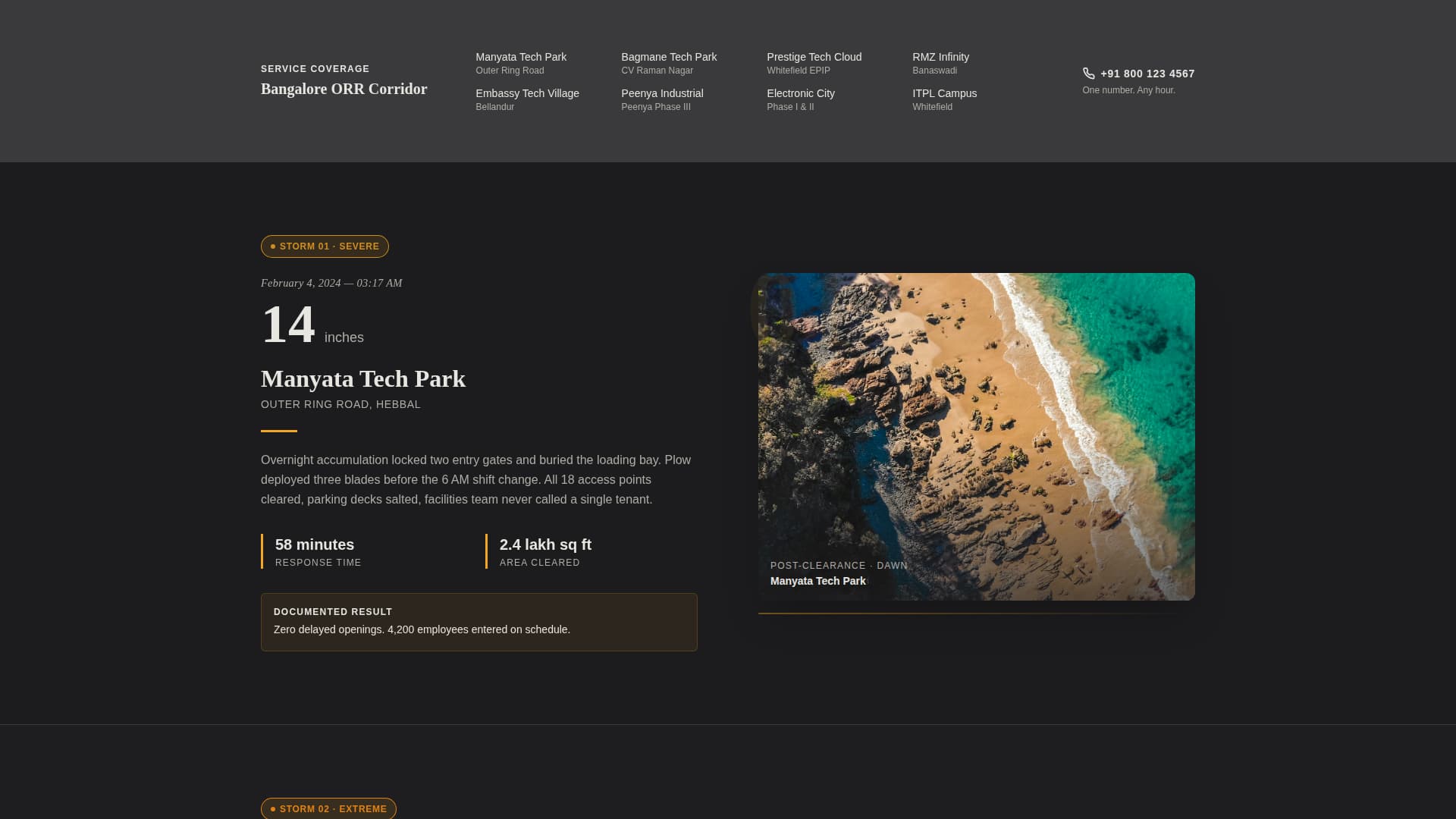Click the orange dot on STORM 01 badge

272,246
